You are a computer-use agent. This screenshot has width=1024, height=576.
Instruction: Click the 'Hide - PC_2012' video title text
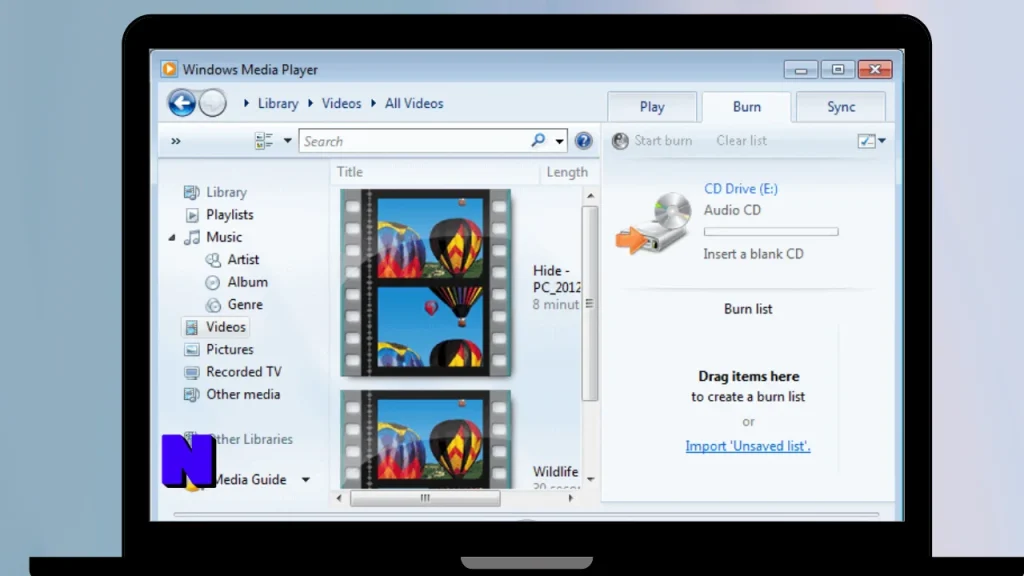point(556,279)
